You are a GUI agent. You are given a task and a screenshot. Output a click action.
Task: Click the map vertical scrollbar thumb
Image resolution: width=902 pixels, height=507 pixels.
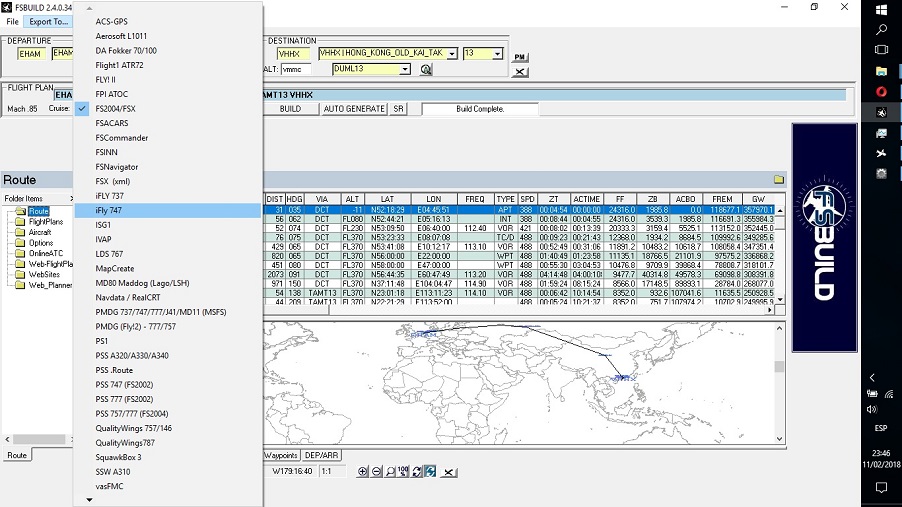click(779, 367)
